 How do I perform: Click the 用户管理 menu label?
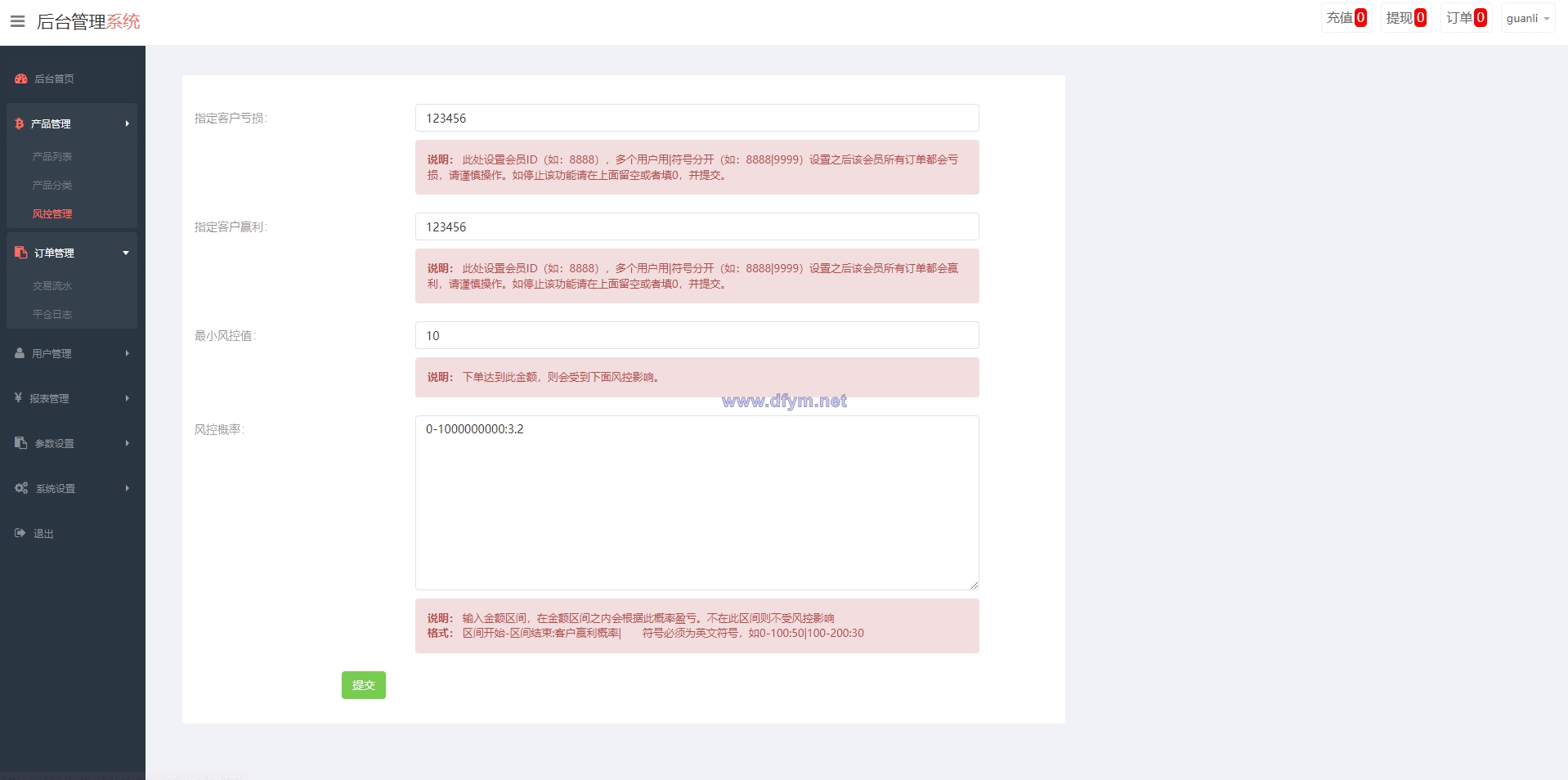click(x=52, y=354)
